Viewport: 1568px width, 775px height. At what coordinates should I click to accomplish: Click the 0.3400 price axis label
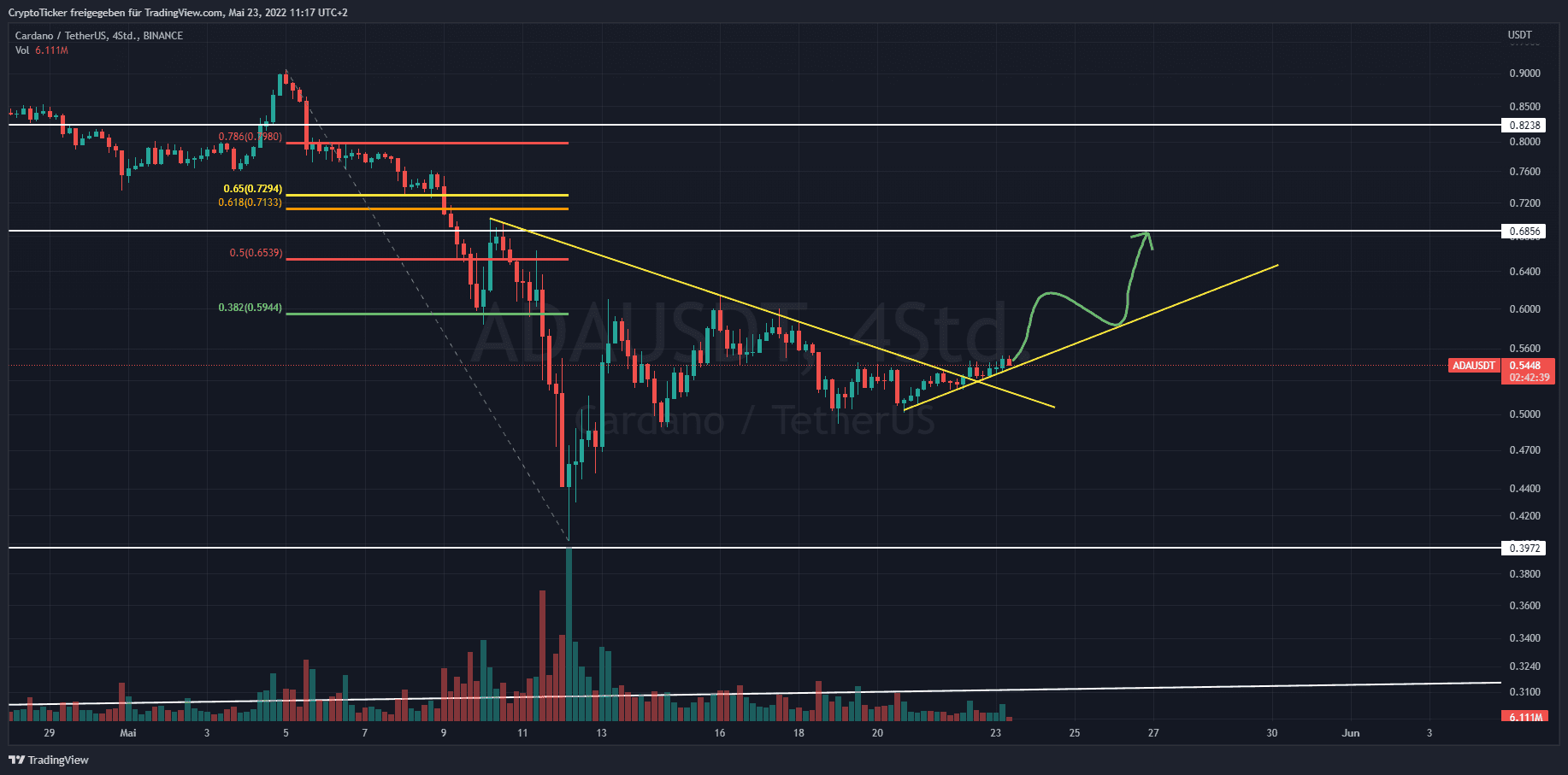pos(1524,638)
